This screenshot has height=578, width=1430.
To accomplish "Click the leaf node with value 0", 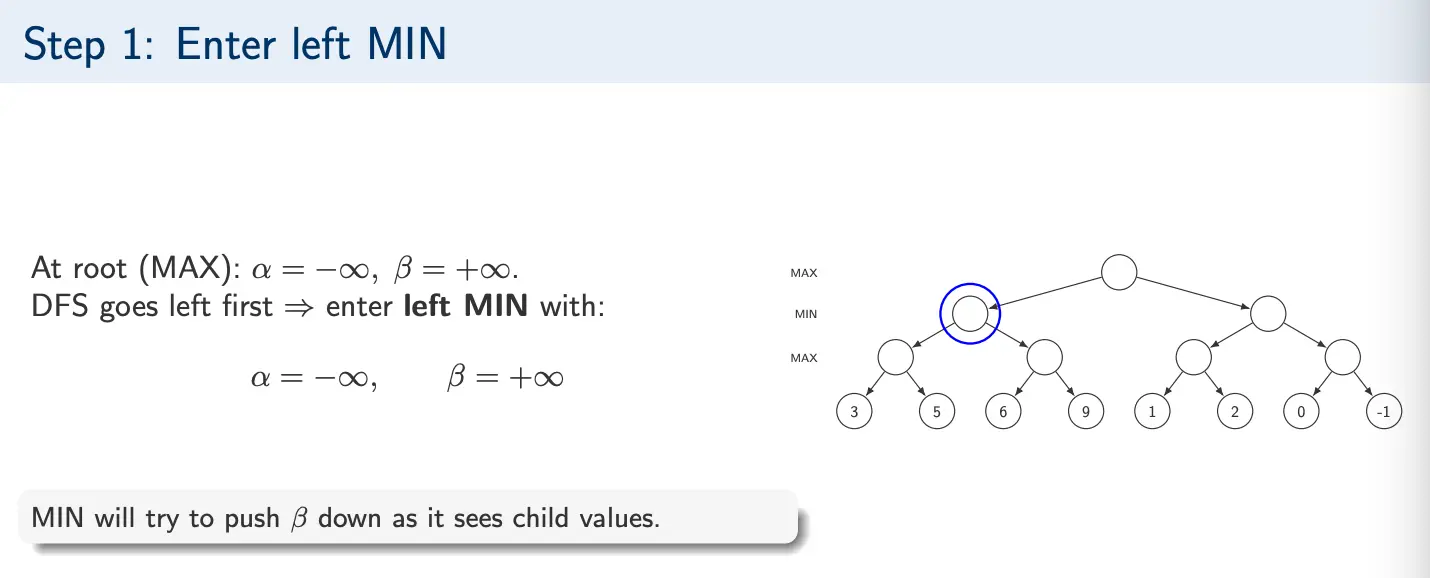I will point(1301,413).
